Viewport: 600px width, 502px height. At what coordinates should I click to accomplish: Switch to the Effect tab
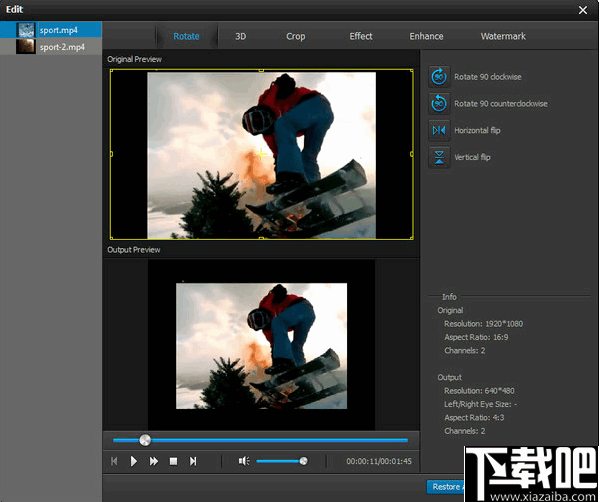point(361,36)
